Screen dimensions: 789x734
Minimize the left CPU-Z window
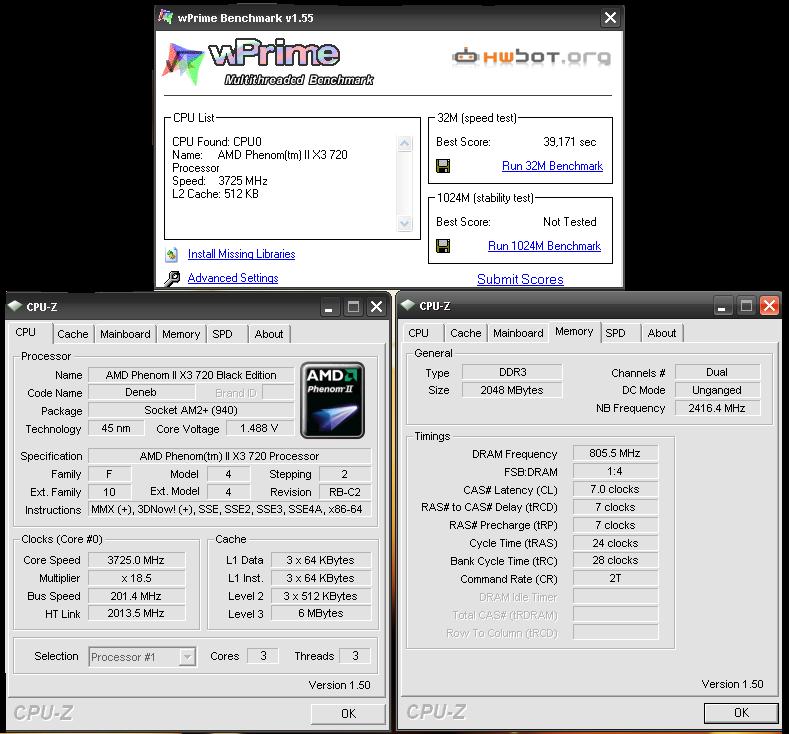point(329,307)
